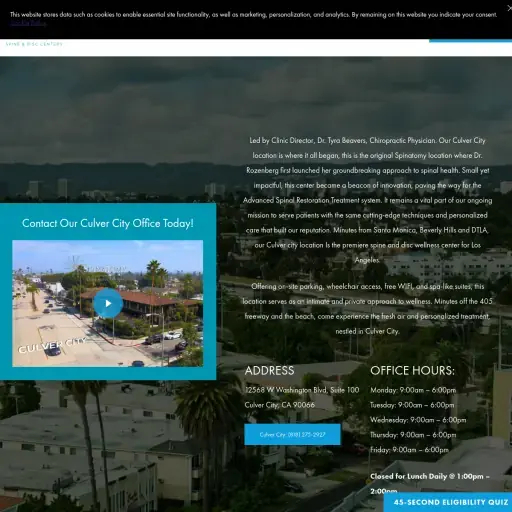Select the Wednesday office hours line
Viewport: 512px width, 512px height.
tap(418, 420)
